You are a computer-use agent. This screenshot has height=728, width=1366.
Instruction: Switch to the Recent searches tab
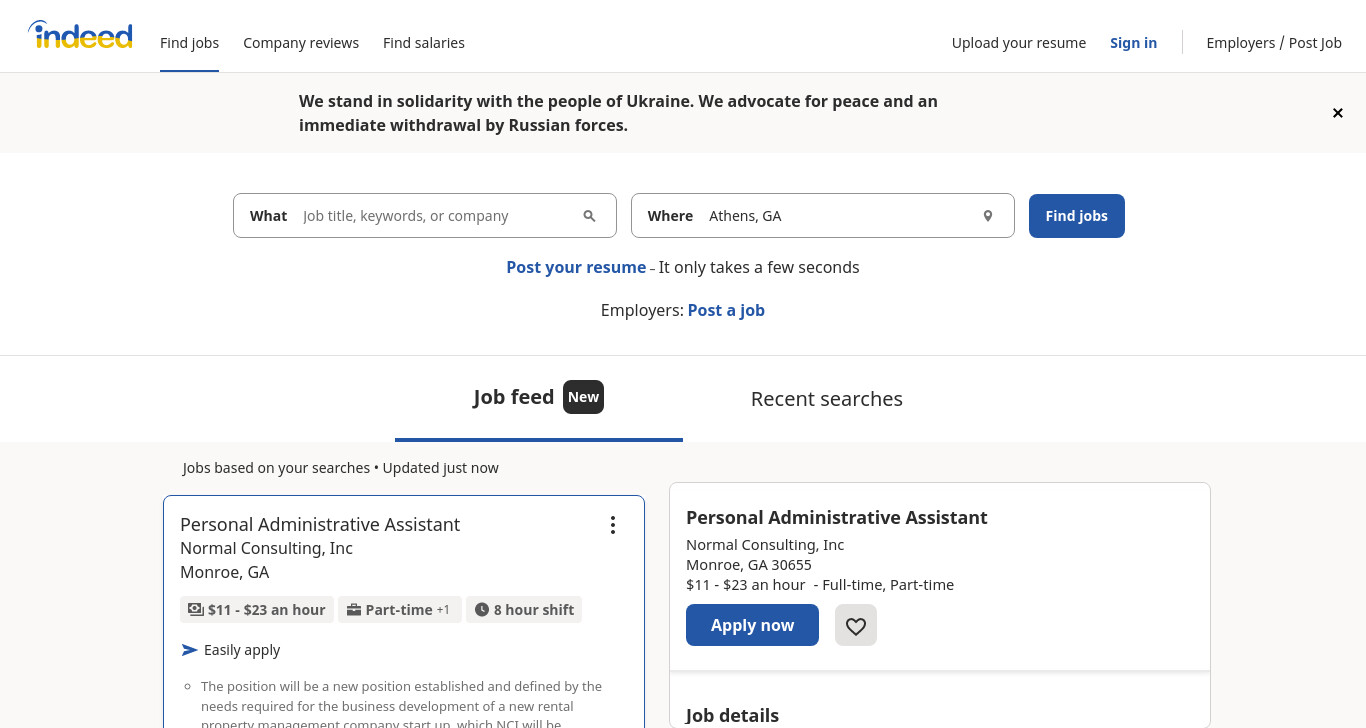pos(827,399)
